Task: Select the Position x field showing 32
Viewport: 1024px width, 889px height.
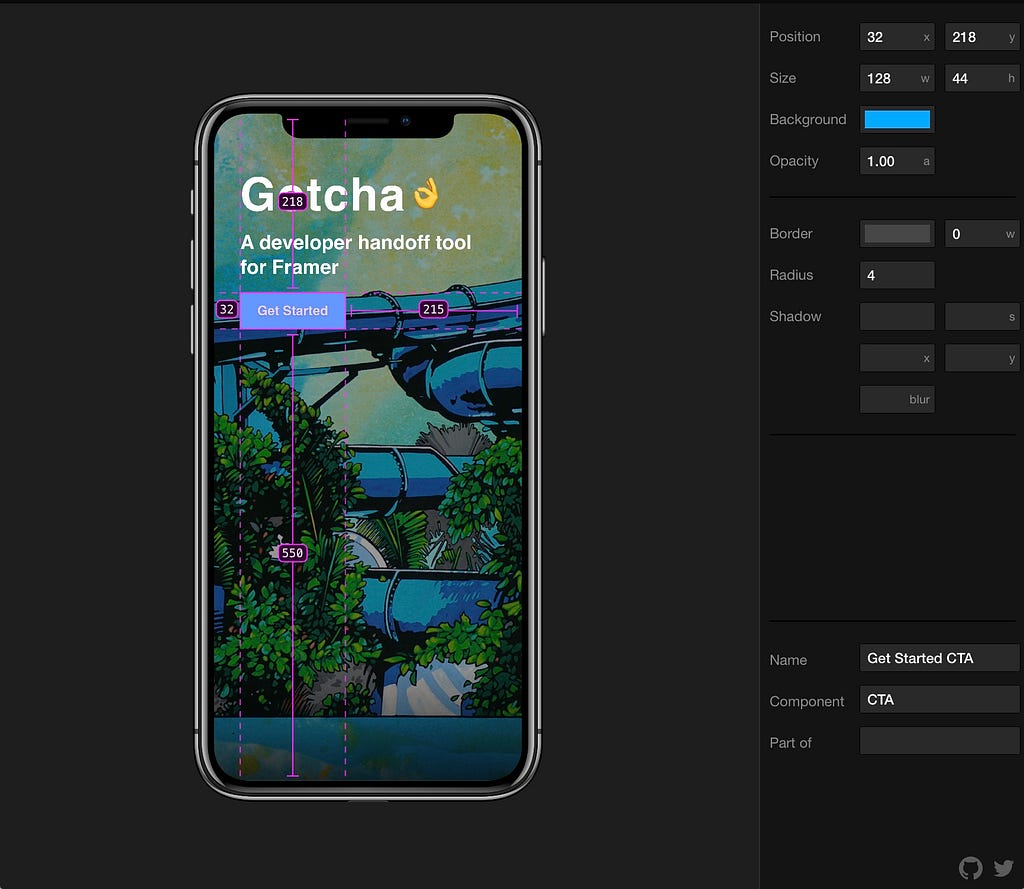Action: point(897,37)
